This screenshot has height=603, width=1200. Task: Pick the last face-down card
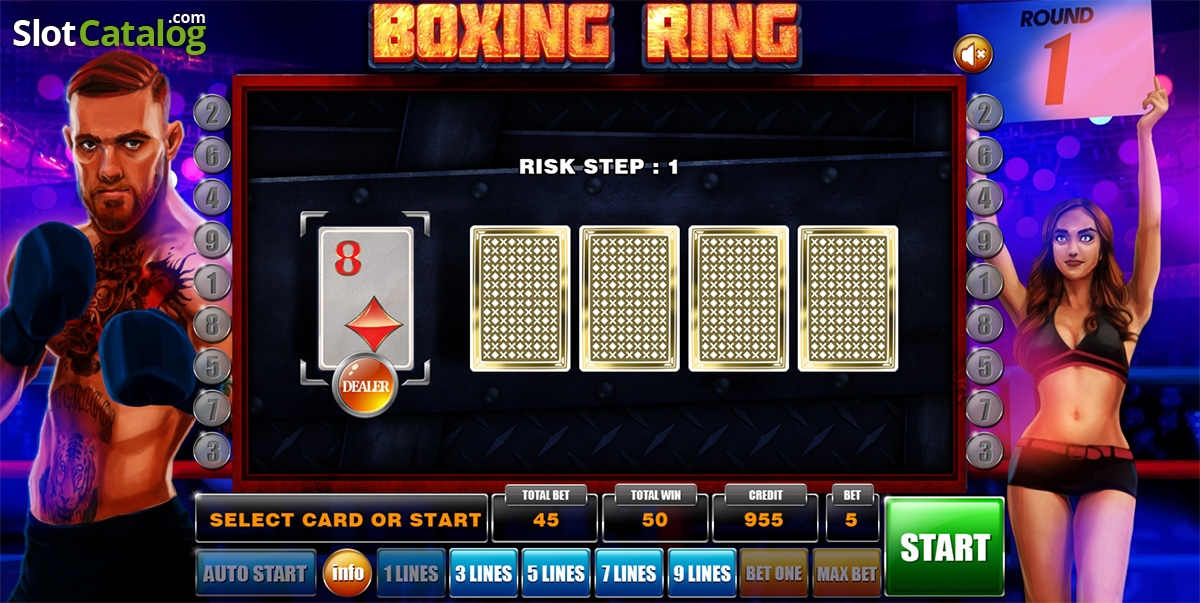[848, 298]
